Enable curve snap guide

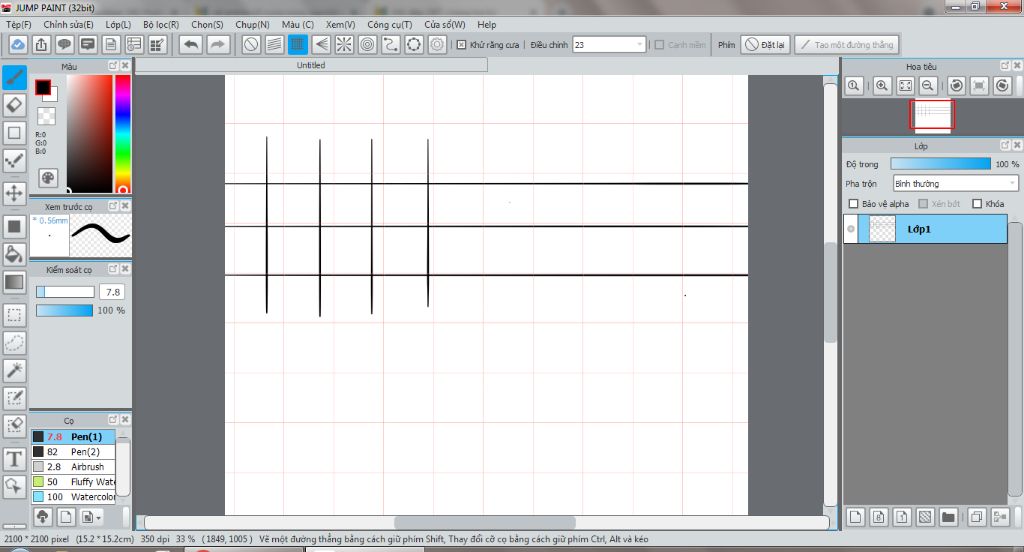click(391, 44)
